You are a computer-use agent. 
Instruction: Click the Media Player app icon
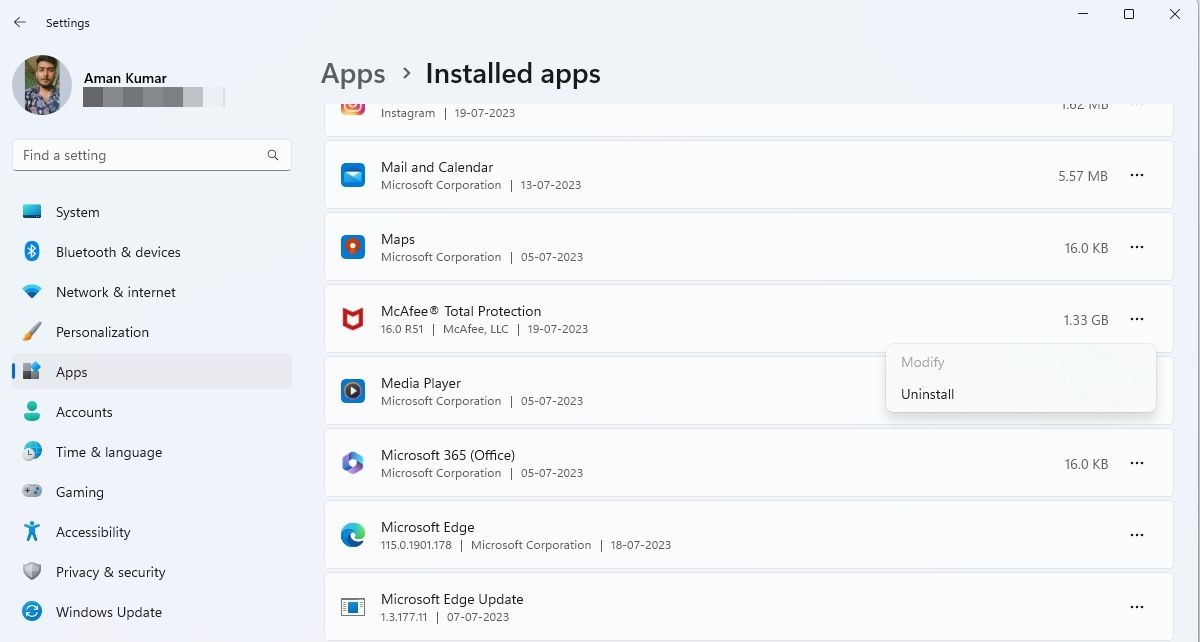click(353, 391)
